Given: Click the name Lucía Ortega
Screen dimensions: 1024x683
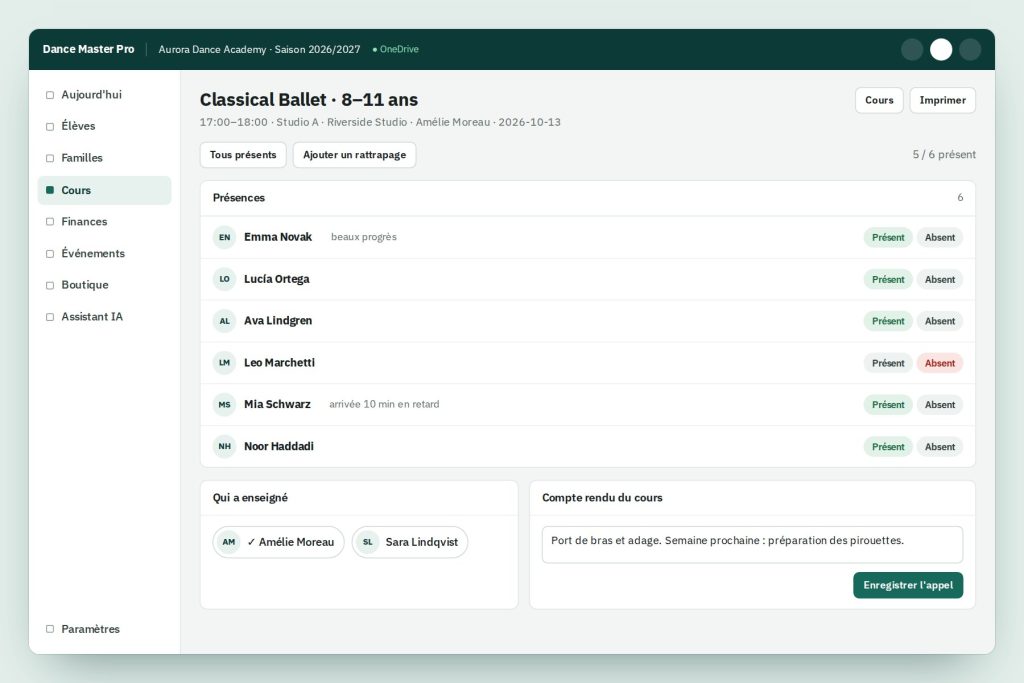Looking at the screenshot, I should pyautogui.click(x=277, y=279).
